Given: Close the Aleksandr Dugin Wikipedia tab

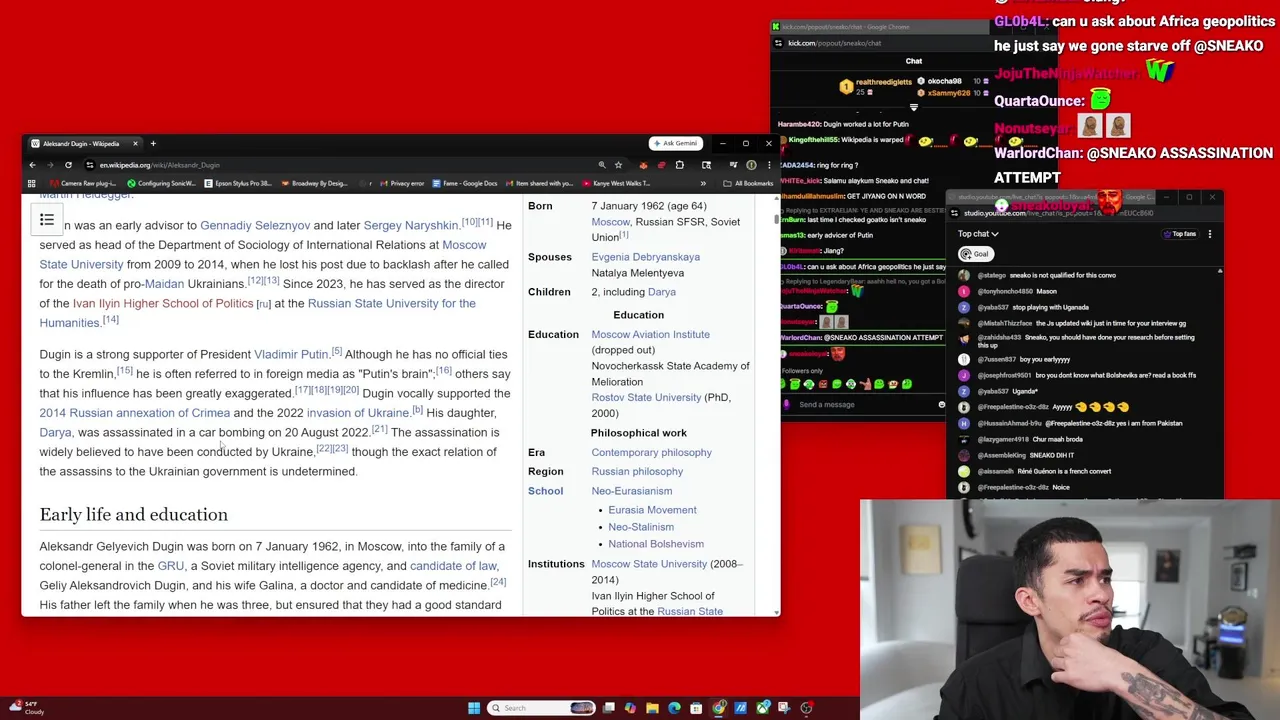Looking at the screenshot, I should click(x=135, y=143).
